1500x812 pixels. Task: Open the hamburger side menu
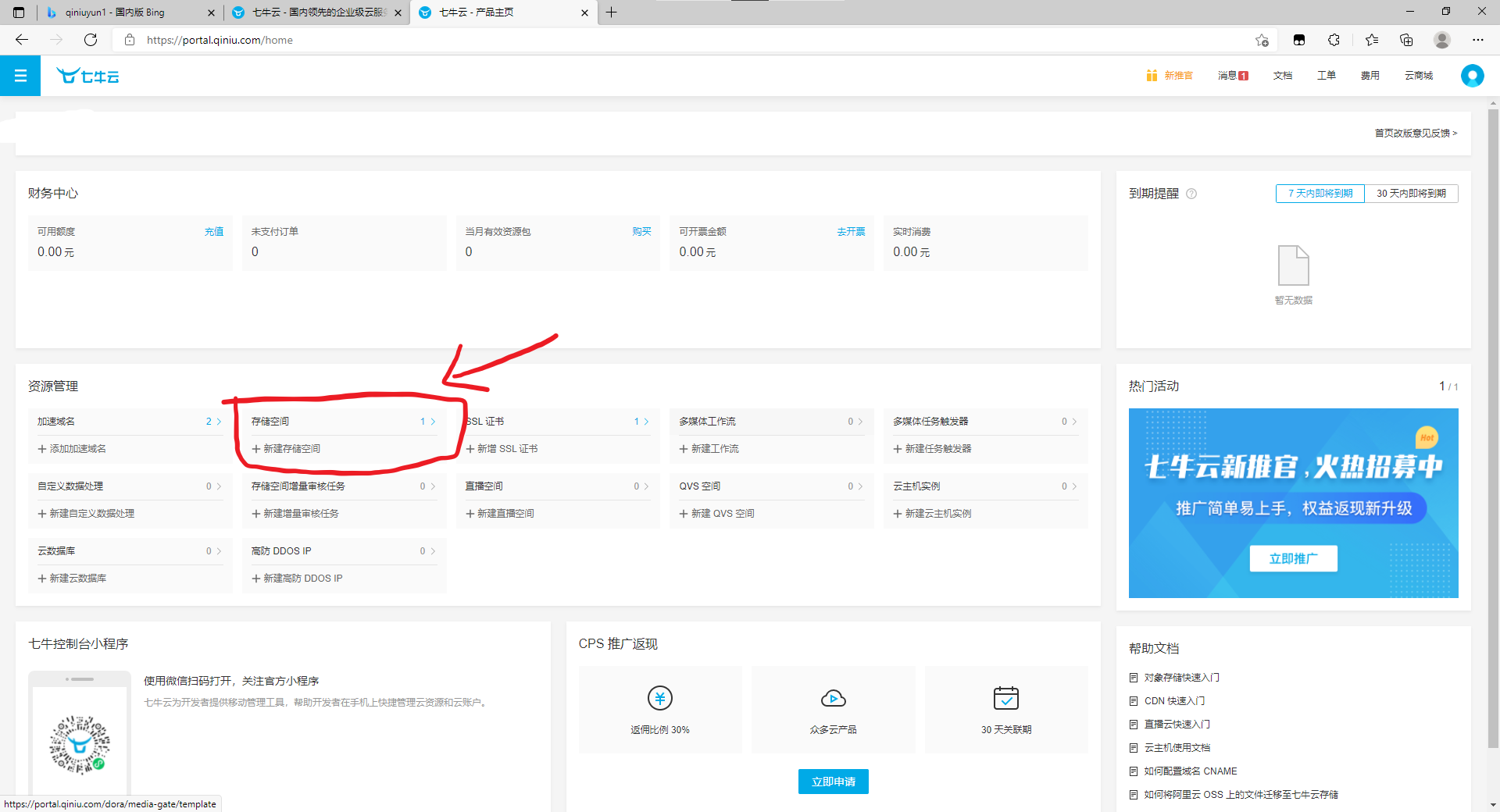tap(20, 76)
